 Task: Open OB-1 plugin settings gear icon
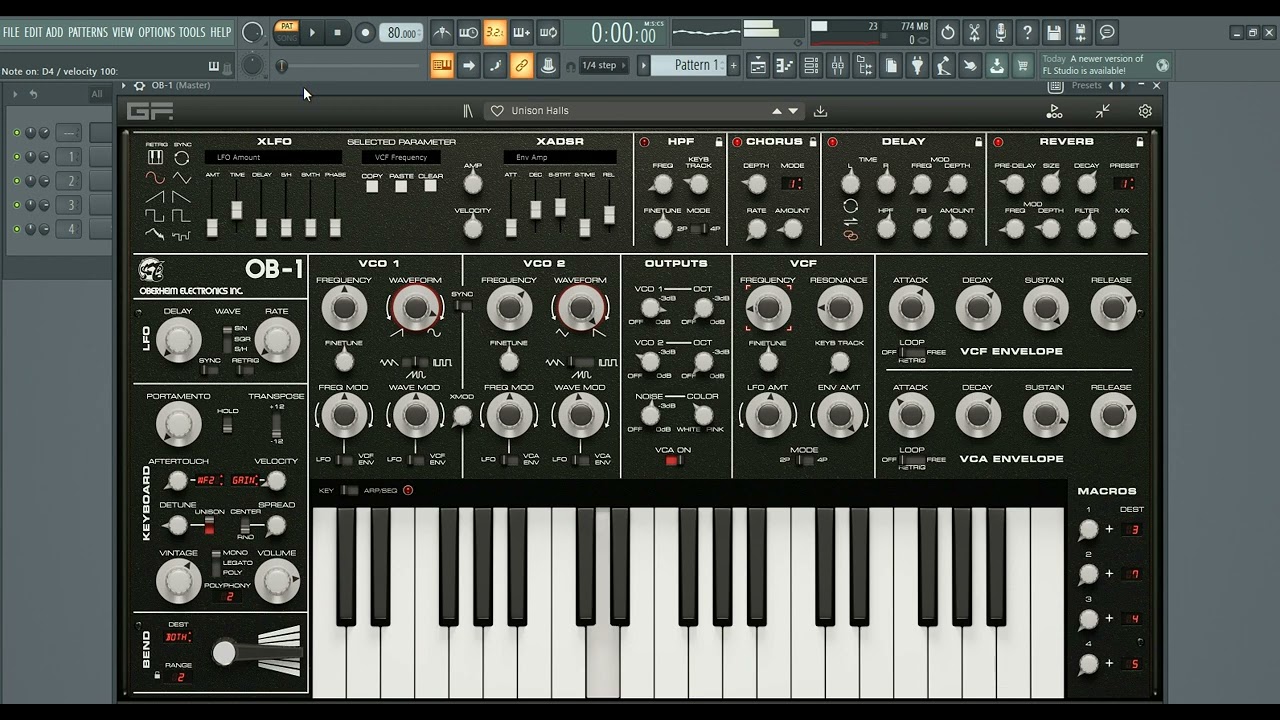click(x=1145, y=111)
